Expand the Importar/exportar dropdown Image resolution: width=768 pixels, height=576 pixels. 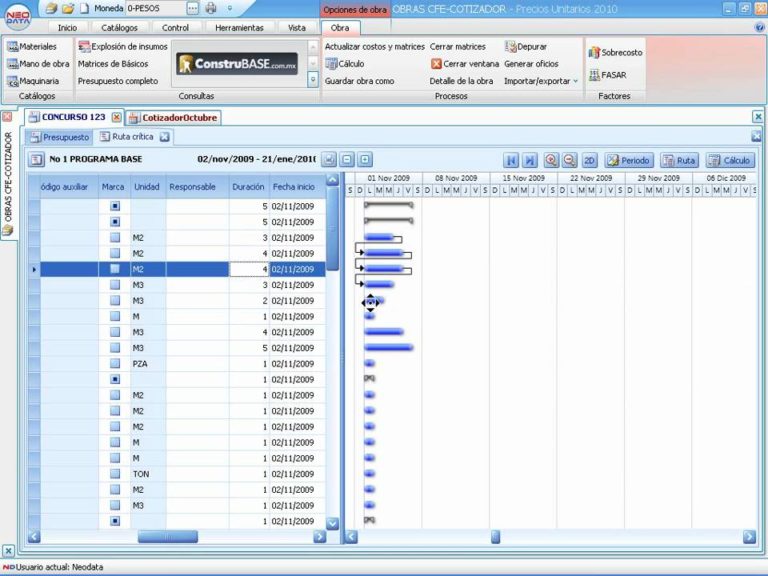click(x=575, y=81)
